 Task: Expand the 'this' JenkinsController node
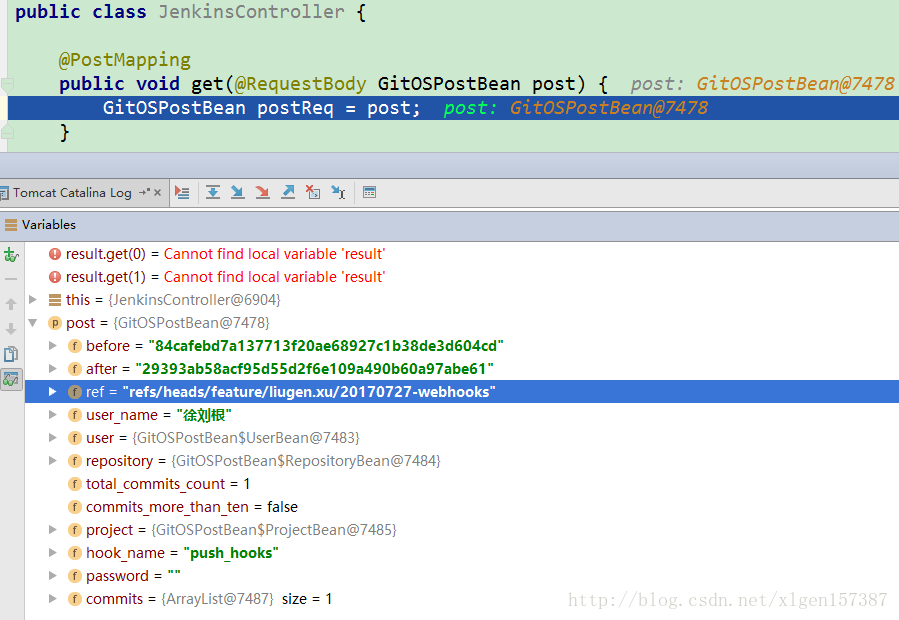33,300
